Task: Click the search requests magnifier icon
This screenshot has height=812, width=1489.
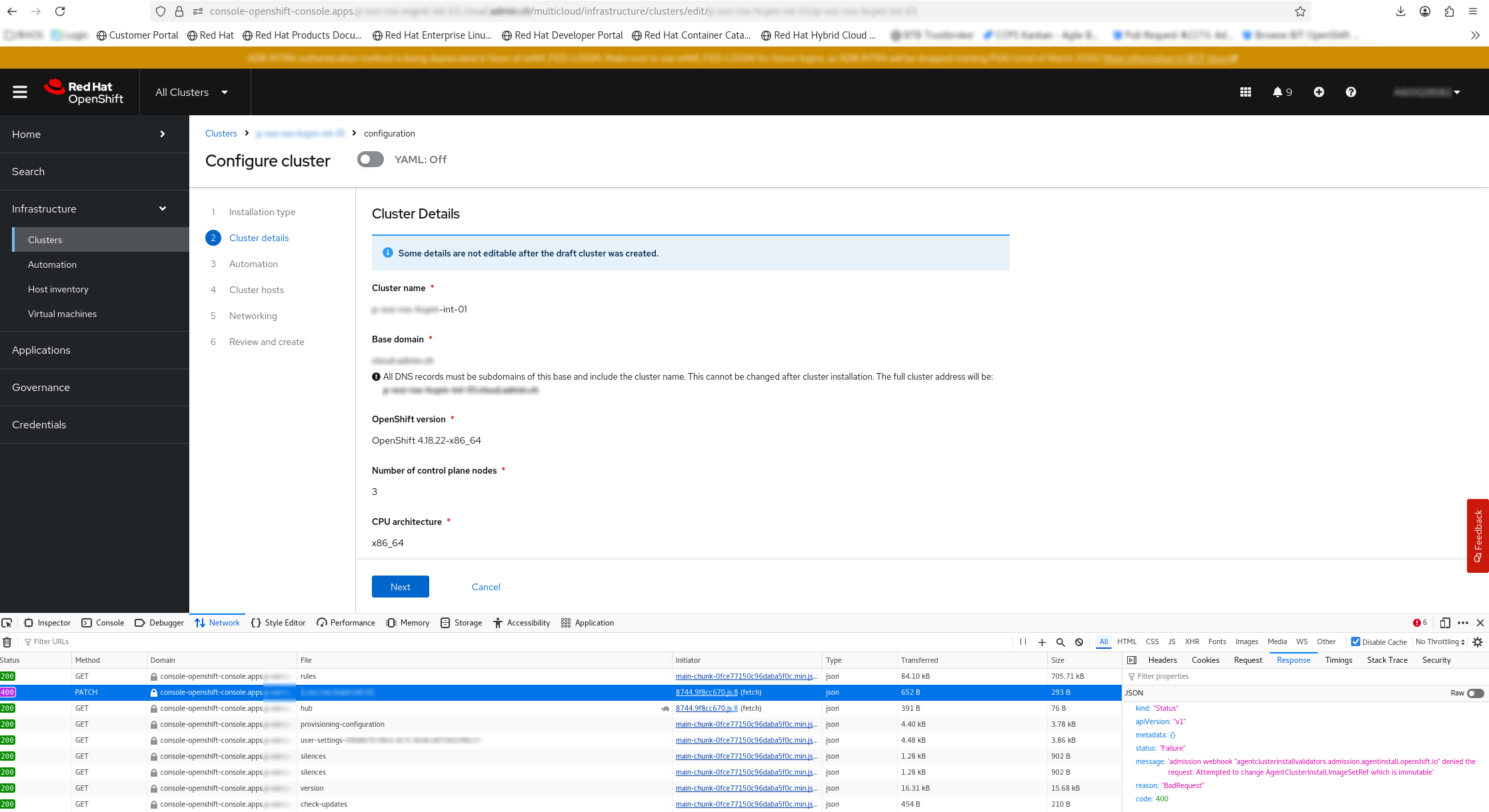Action: pos(1060,642)
